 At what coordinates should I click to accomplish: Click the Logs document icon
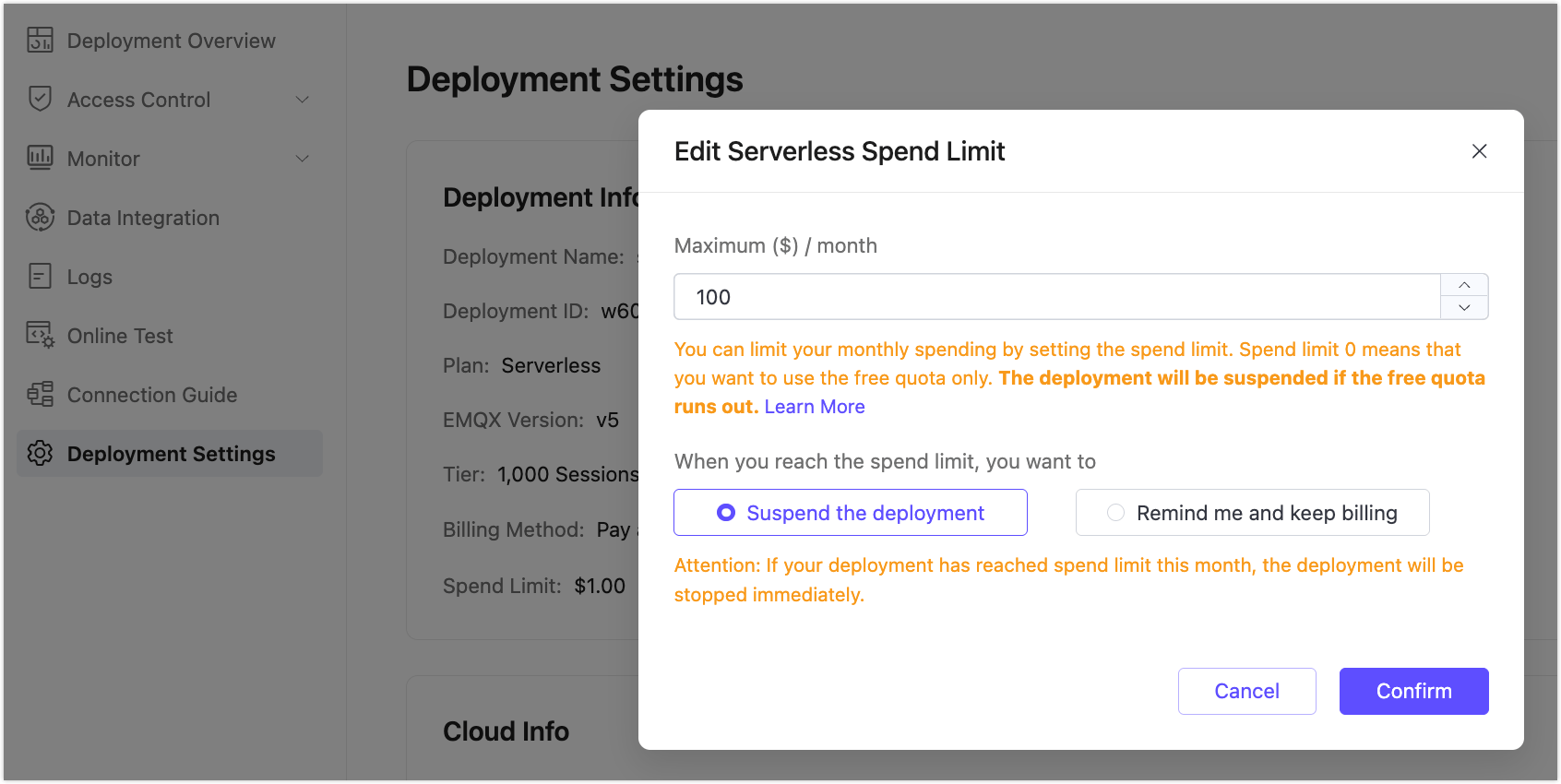pos(40,277)
